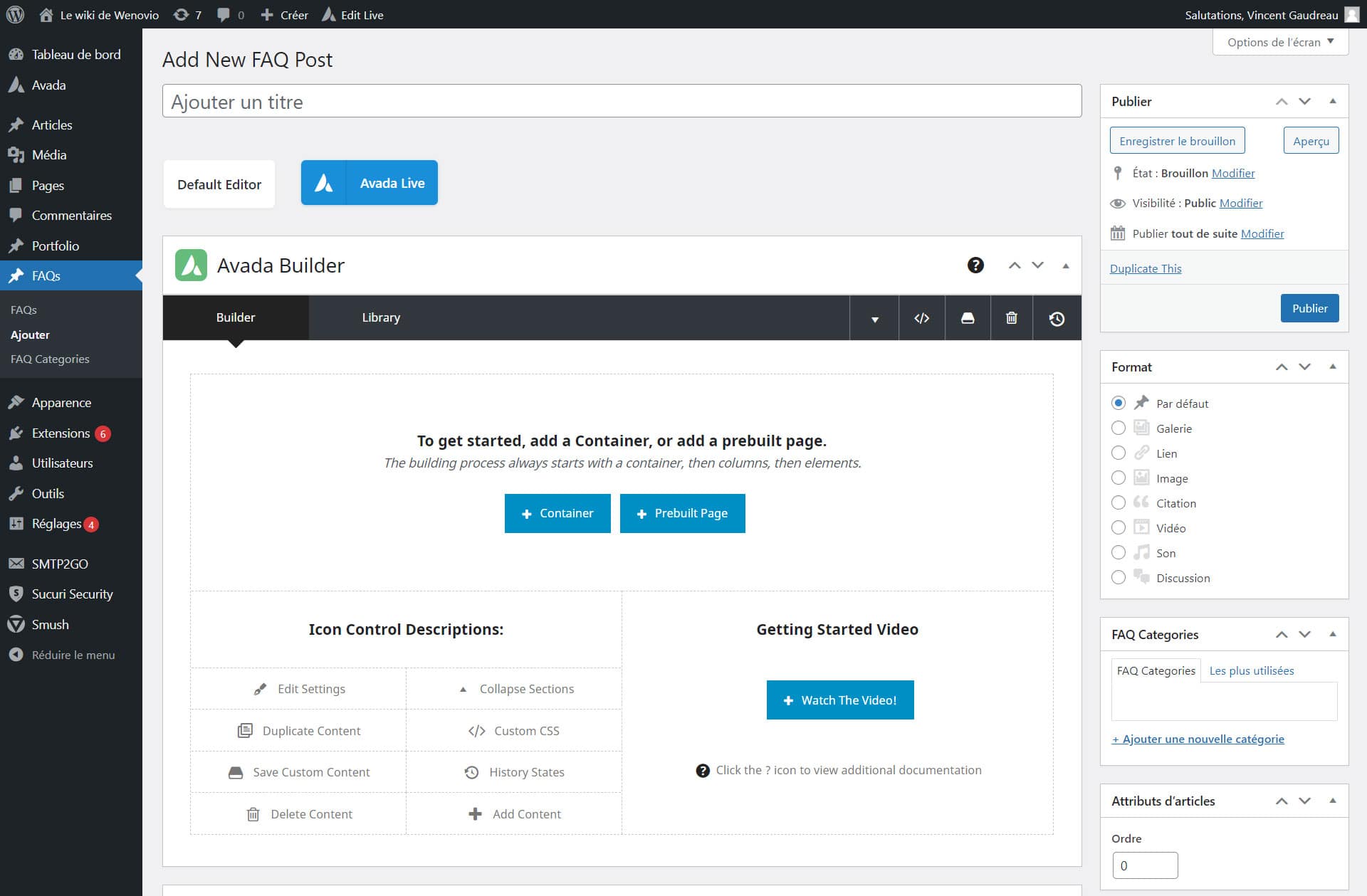Image resolution: width=1367 pixels, height=896 pixels.
Task: Click Prebuilt Page button
Action: (683, 513)
